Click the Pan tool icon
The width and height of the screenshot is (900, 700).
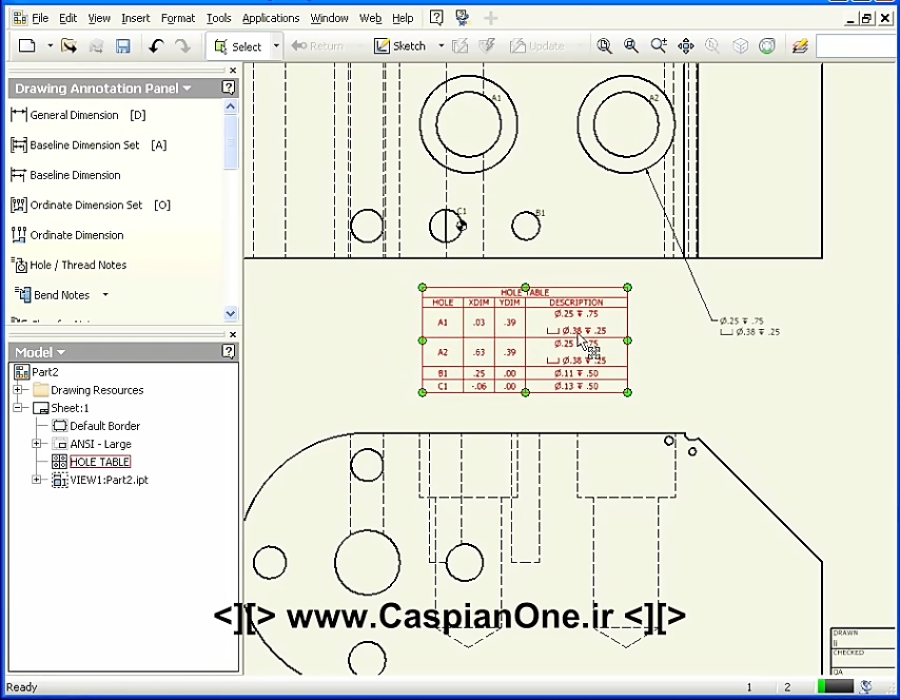[684, 45]
